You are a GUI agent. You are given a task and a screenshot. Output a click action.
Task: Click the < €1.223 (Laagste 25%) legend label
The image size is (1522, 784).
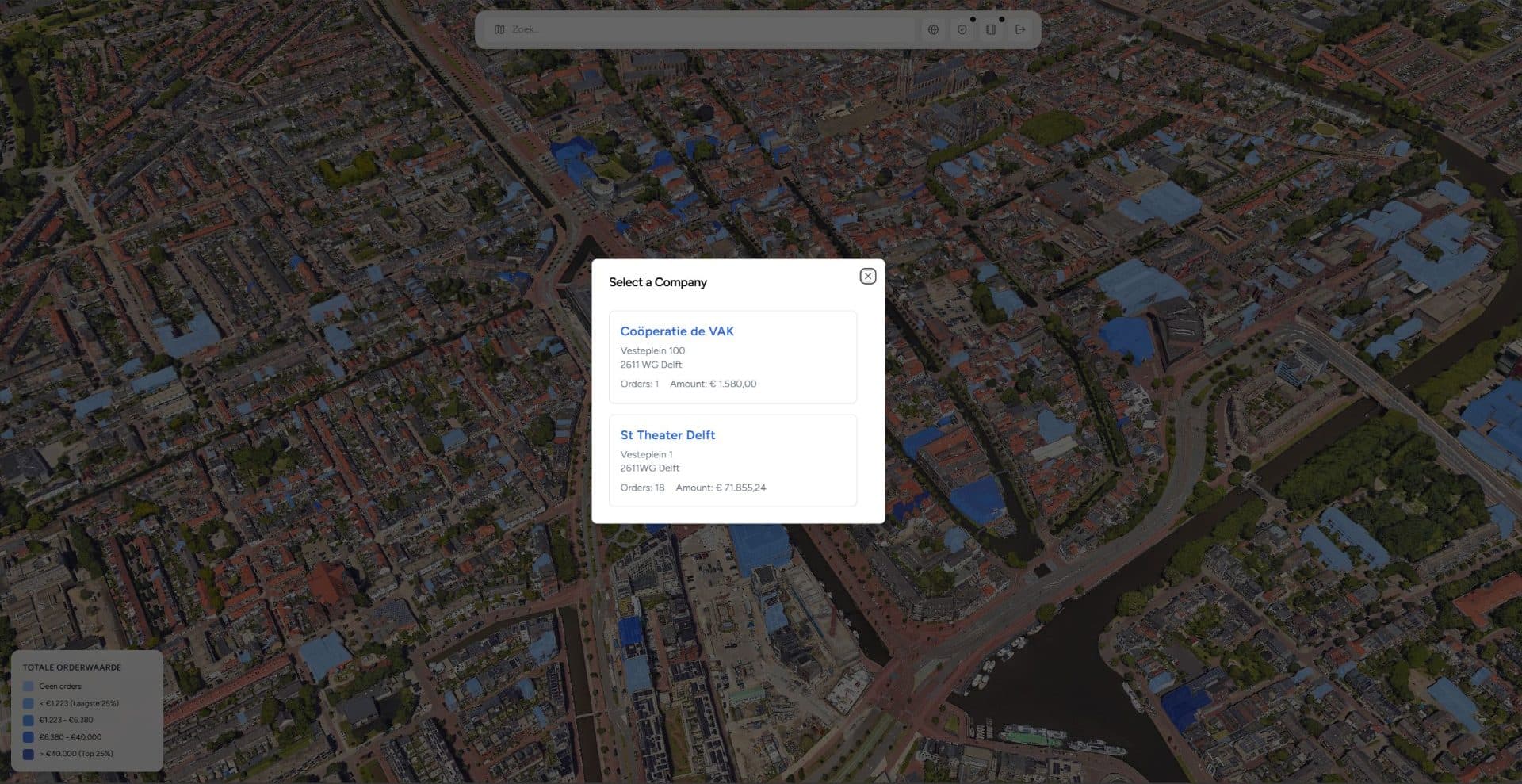[x=79, y=703]
